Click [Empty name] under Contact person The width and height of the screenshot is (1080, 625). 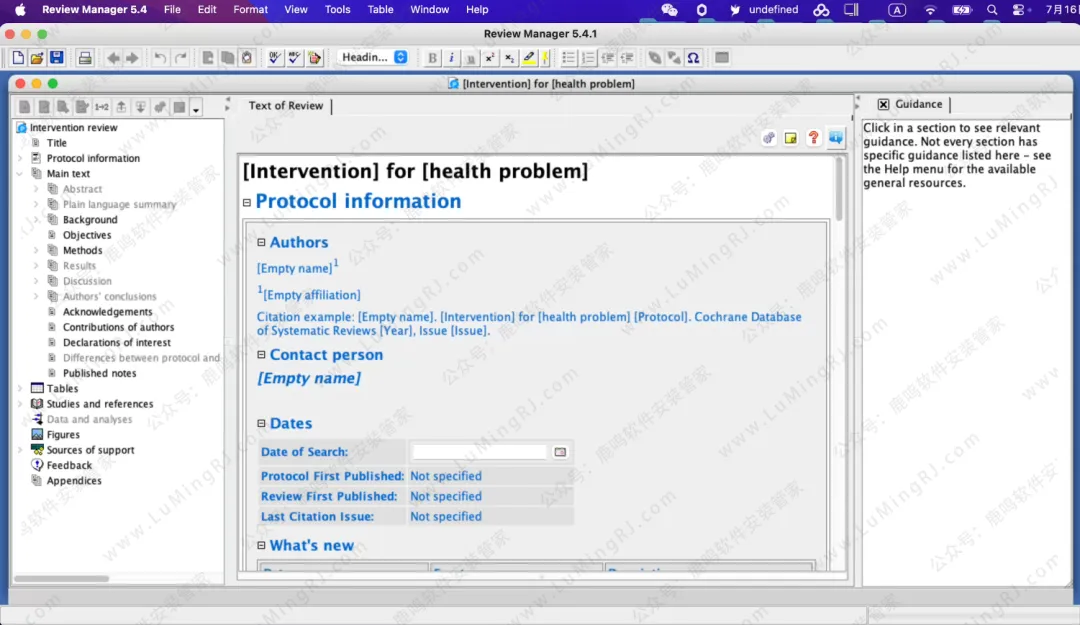pyautogui.click(x=309, y=378)
